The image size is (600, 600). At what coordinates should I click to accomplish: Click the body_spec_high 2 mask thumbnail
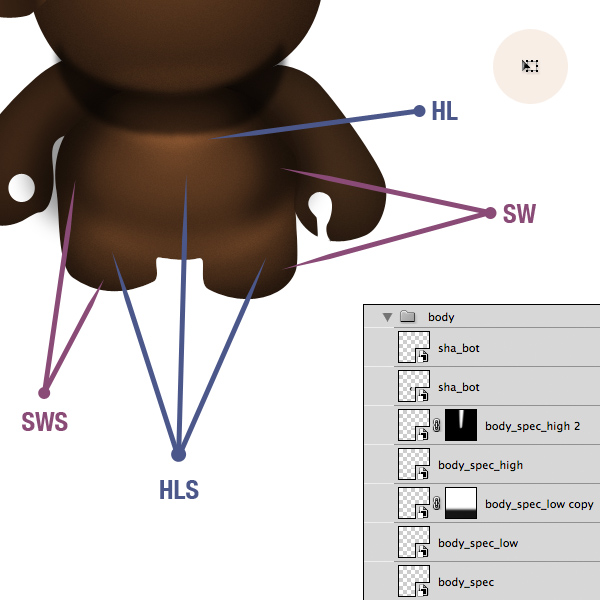(x=461, y=425)
